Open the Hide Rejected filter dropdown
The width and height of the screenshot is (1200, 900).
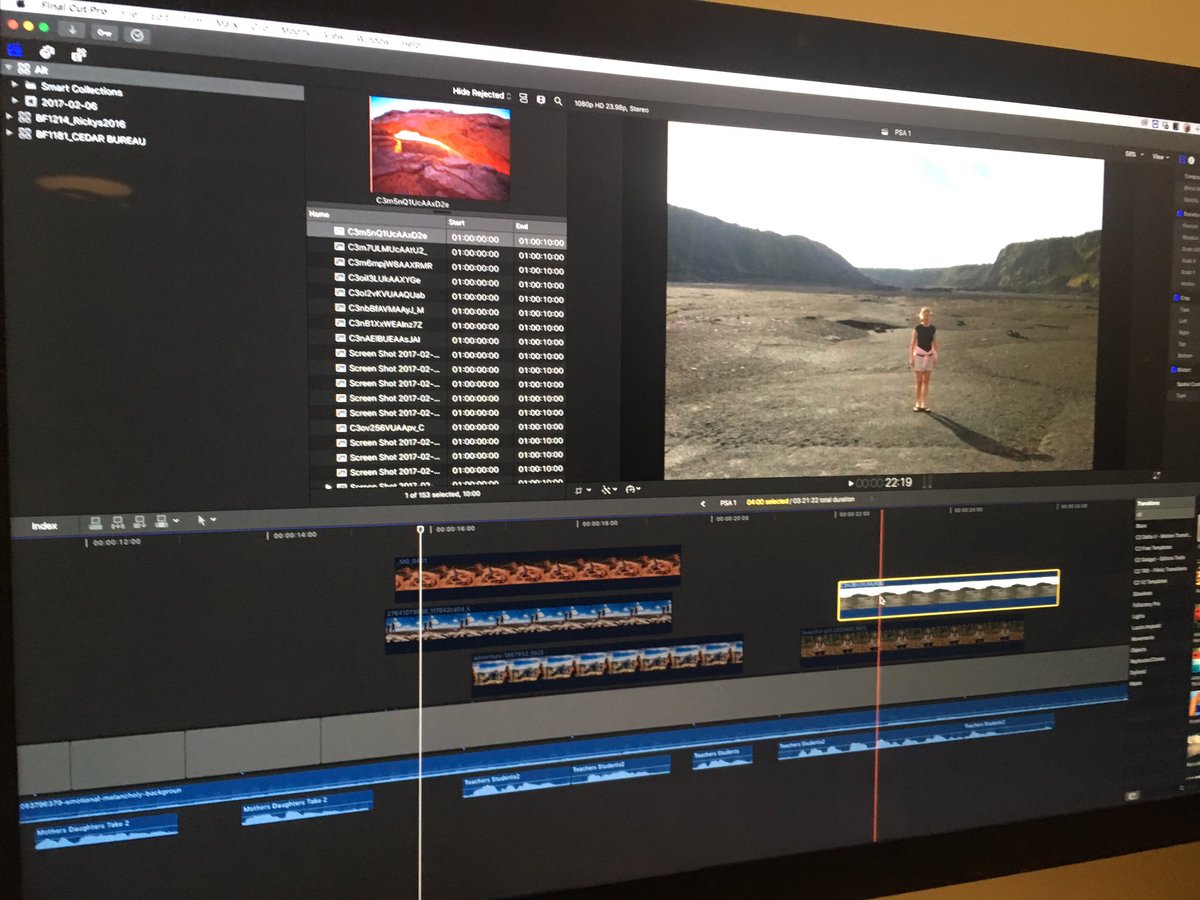tap(482, 94)
